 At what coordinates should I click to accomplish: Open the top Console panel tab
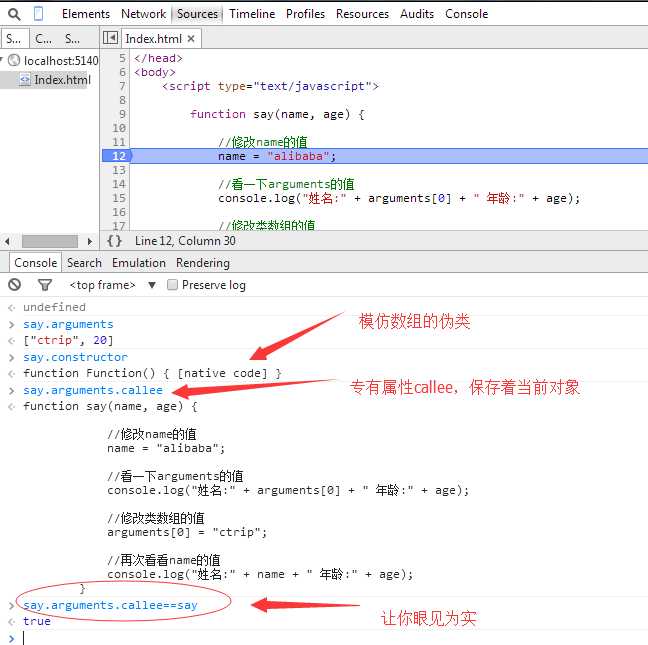click(467, 14)
